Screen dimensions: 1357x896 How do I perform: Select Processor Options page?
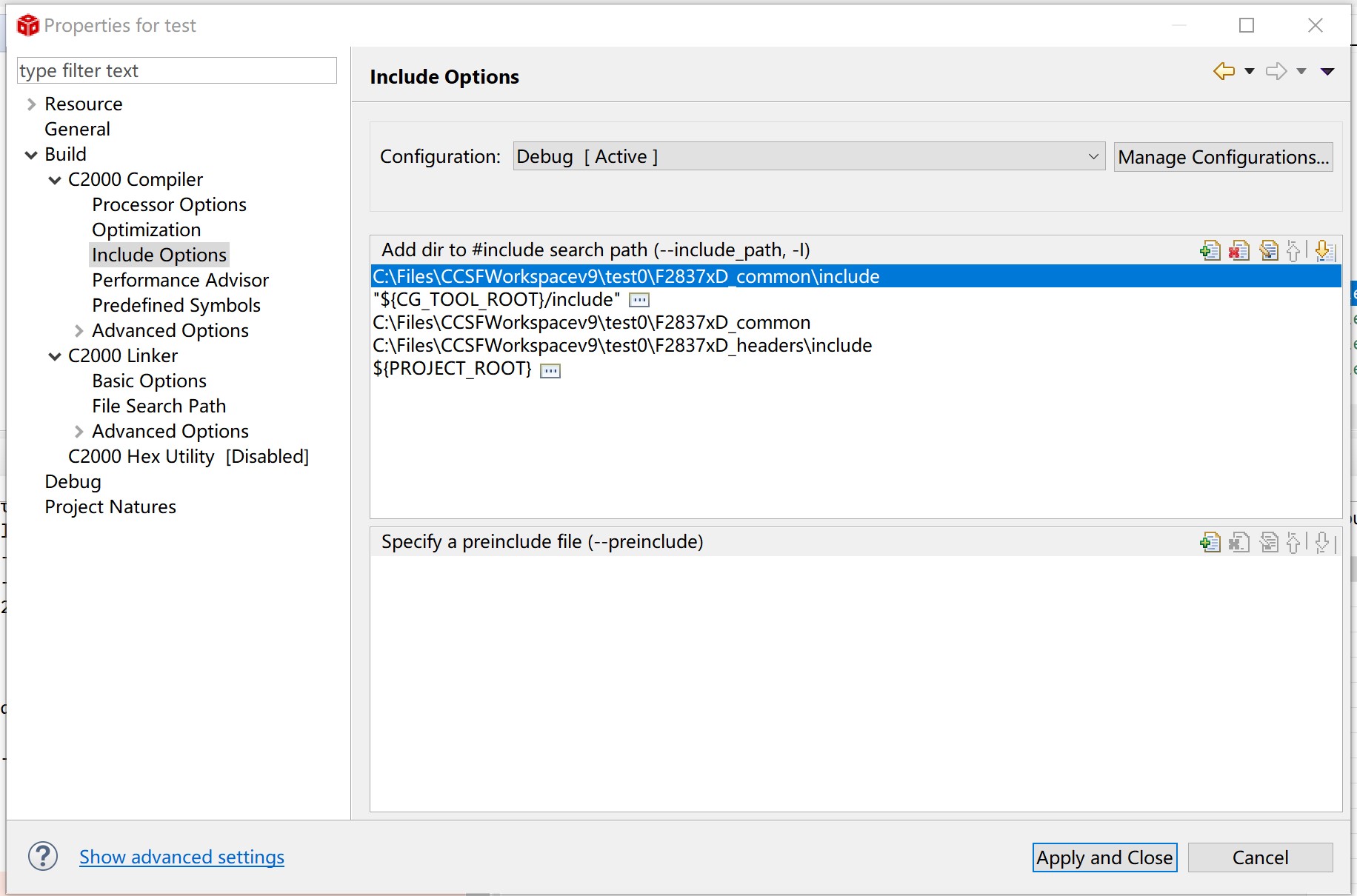point(169,204)
